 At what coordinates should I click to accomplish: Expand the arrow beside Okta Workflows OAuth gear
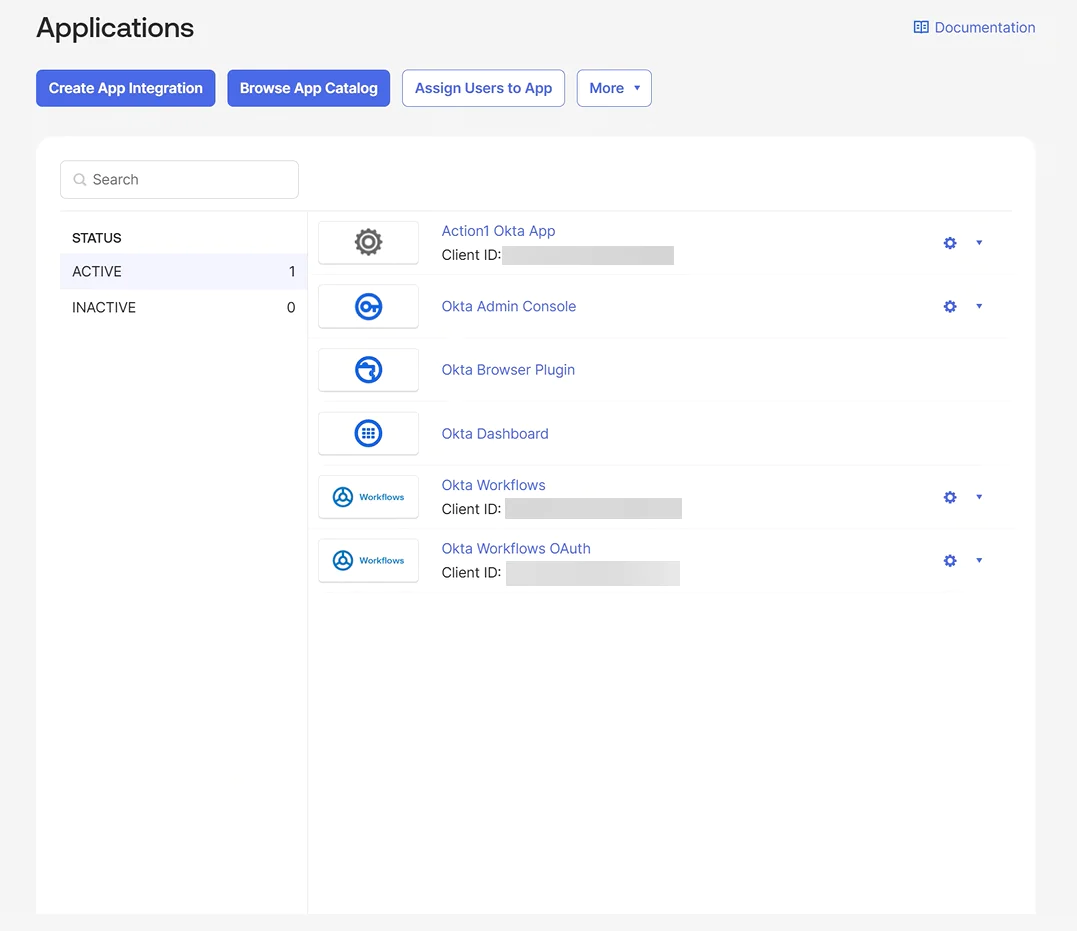(x=979, y=560)
